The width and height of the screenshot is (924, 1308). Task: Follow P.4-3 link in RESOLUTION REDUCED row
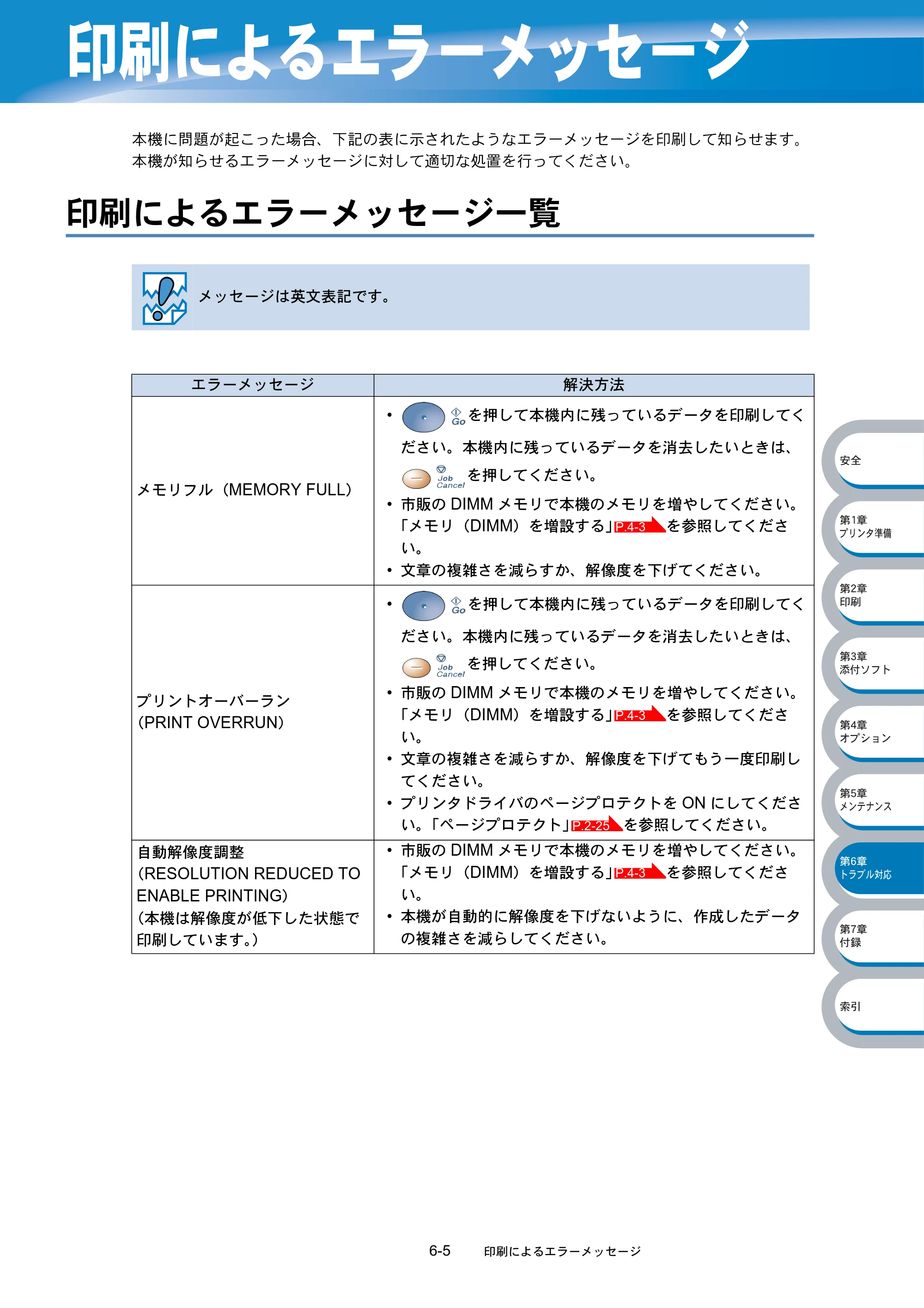(639, 872)
